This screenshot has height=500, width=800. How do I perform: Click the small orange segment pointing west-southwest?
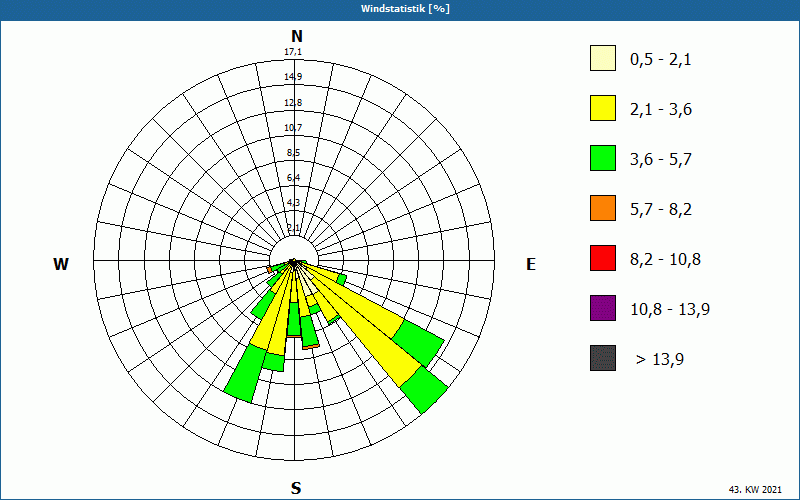(269, 269)
